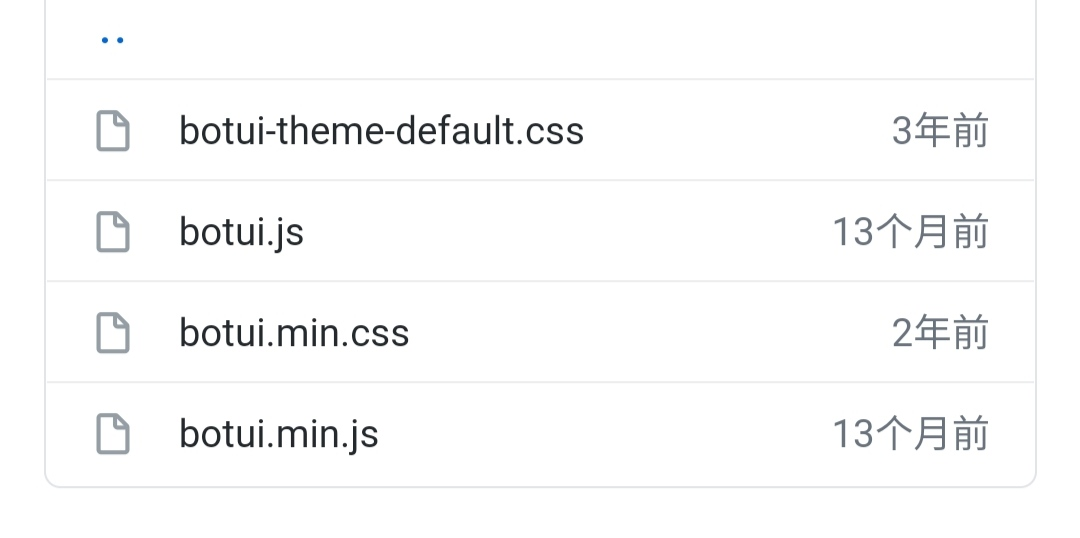This screenshot has height=538, width=1080.
Task: Click the file icon beside botui-theme-default.css
Action: tap(113, 131)
